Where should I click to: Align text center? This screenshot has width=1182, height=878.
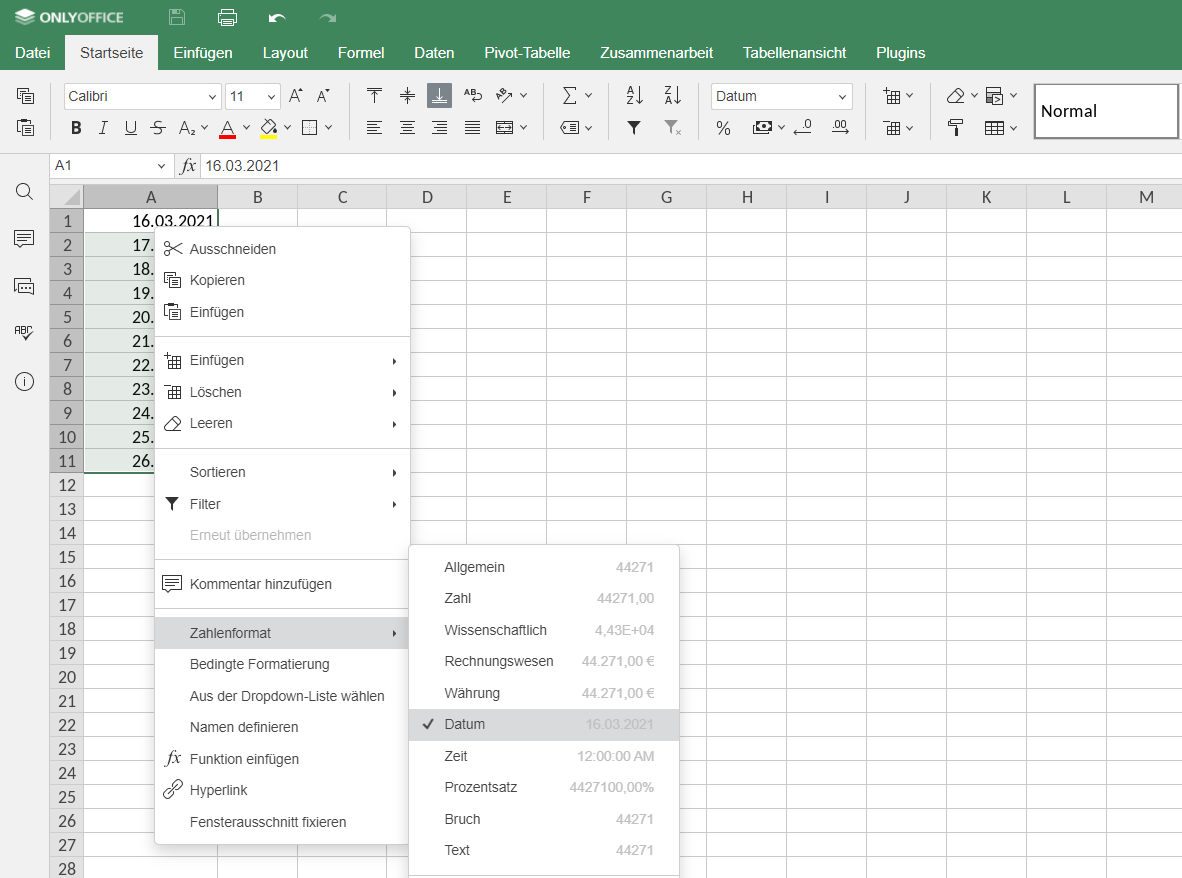(x=407, y=127)
